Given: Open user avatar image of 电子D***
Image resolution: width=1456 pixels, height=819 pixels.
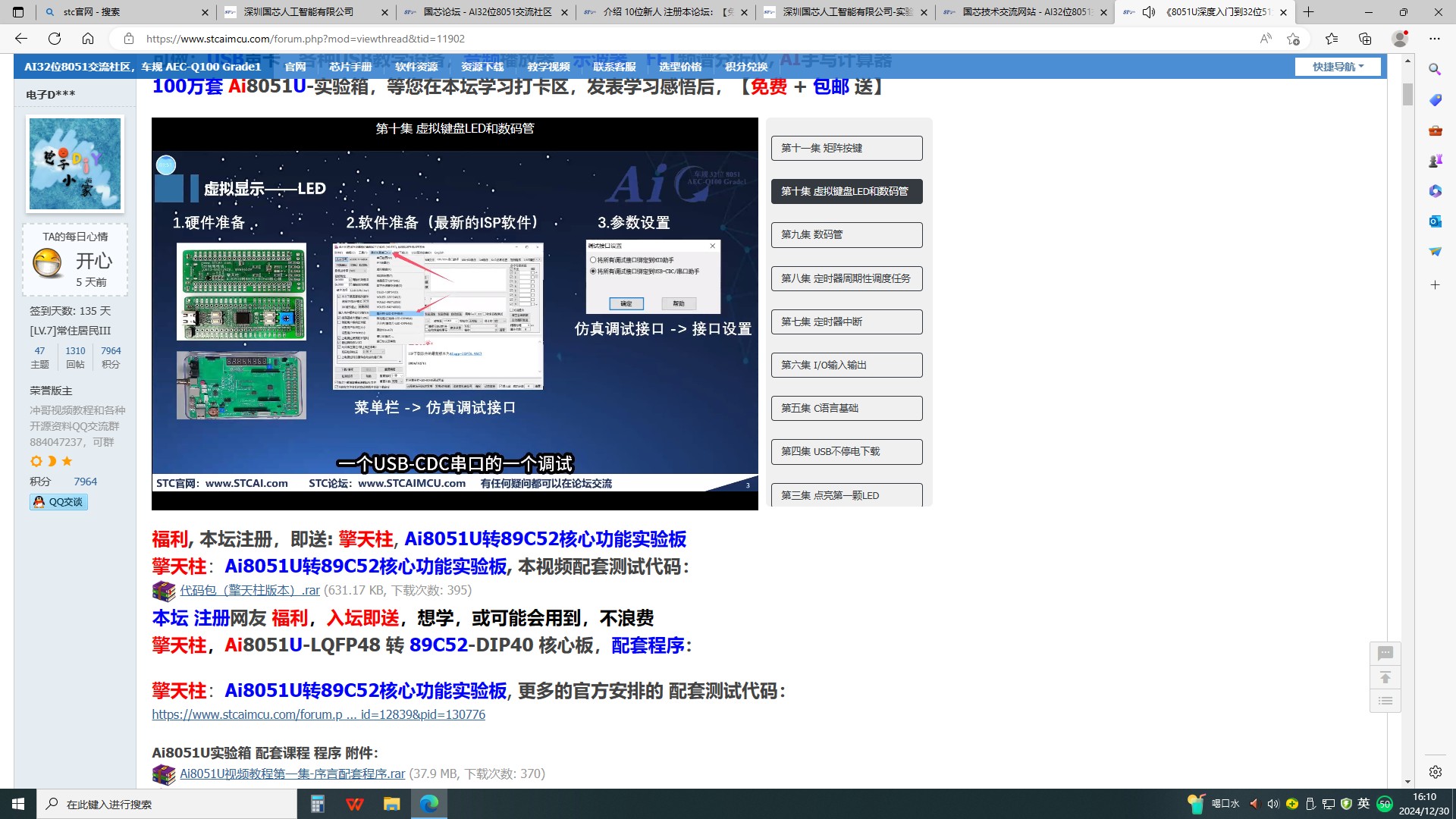Looking at the screenshot, I should point(75,164).
